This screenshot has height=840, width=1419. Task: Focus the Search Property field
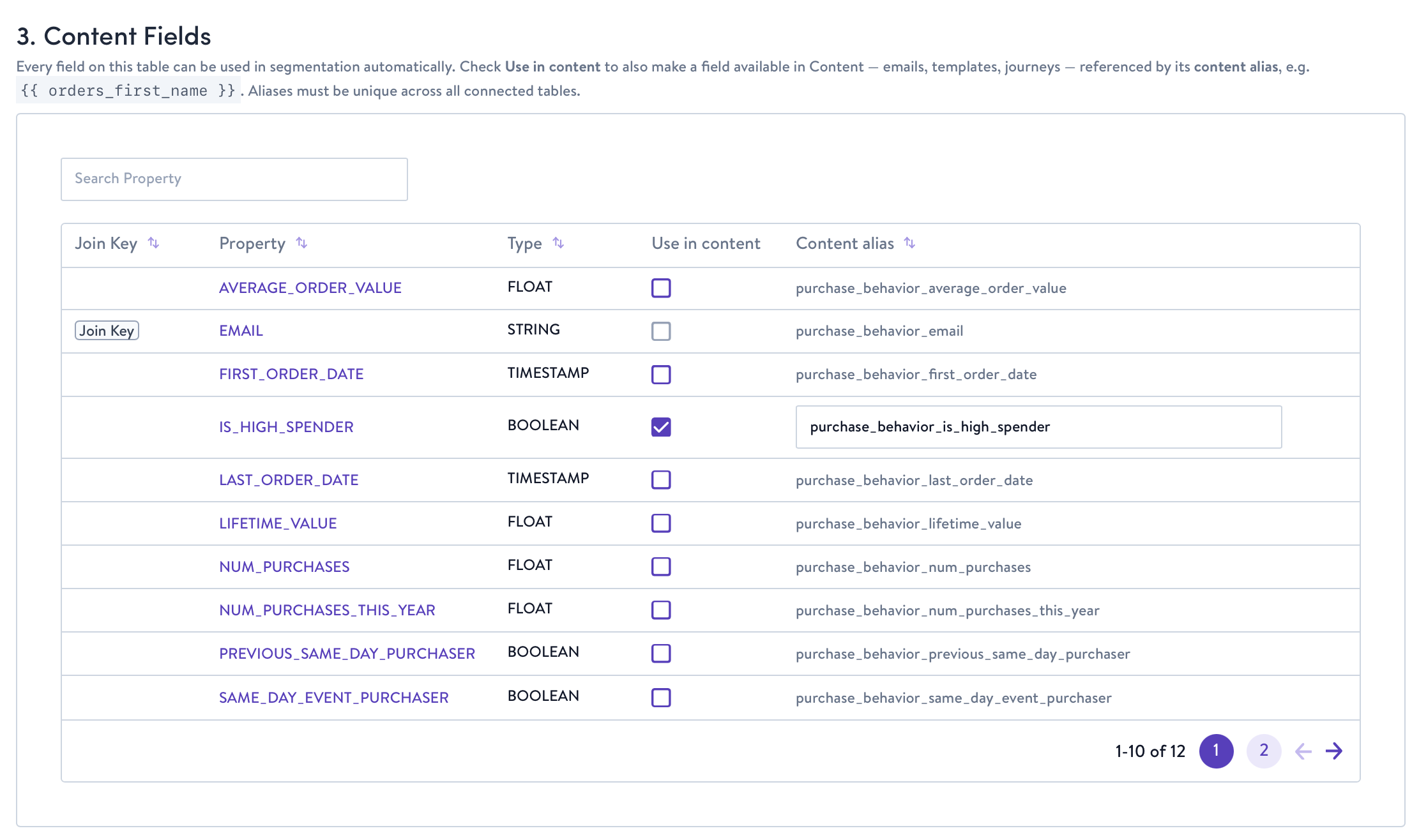234,179
